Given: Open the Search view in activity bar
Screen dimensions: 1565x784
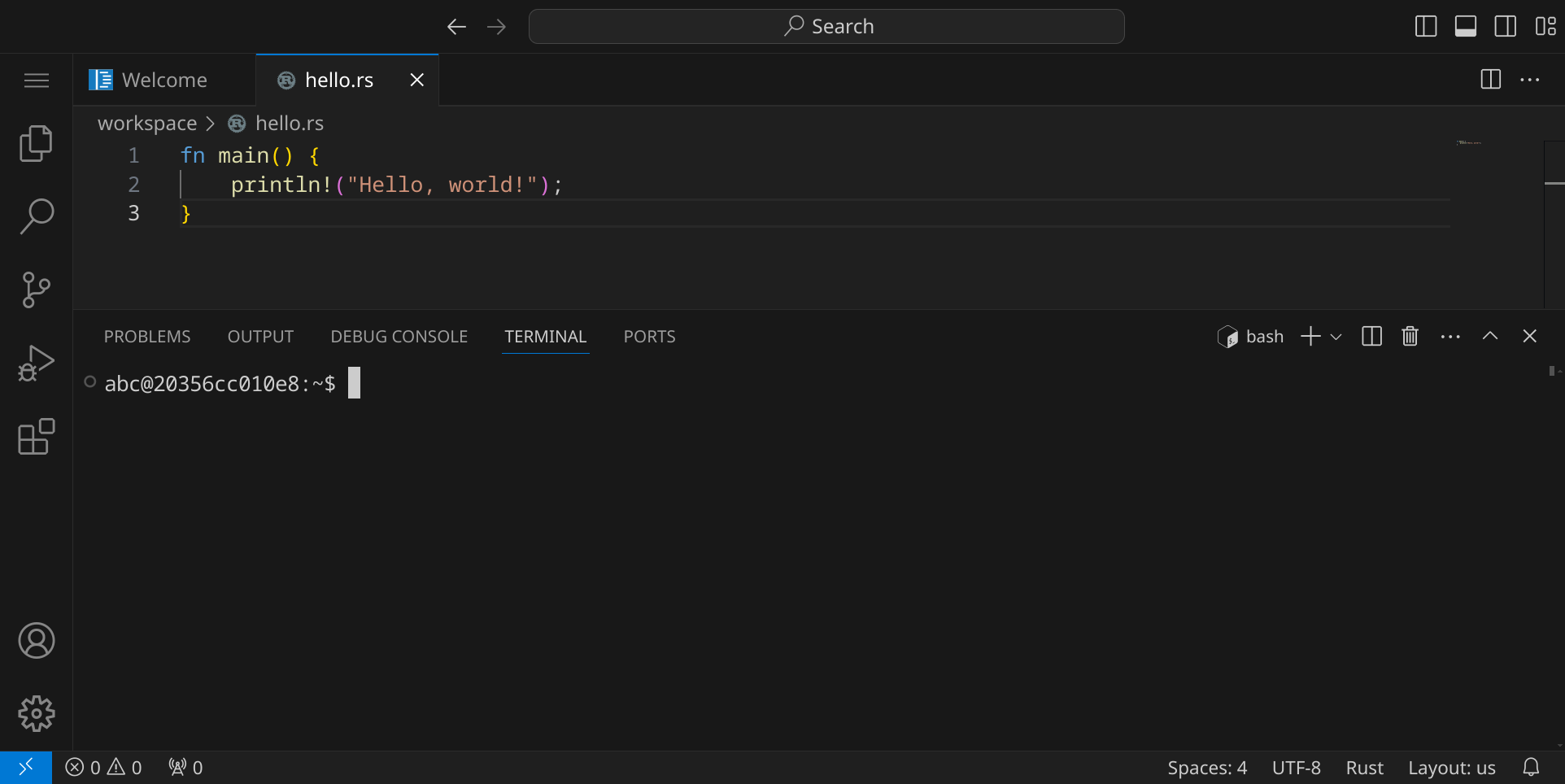Looking at the screenshot, I should 36,216.
